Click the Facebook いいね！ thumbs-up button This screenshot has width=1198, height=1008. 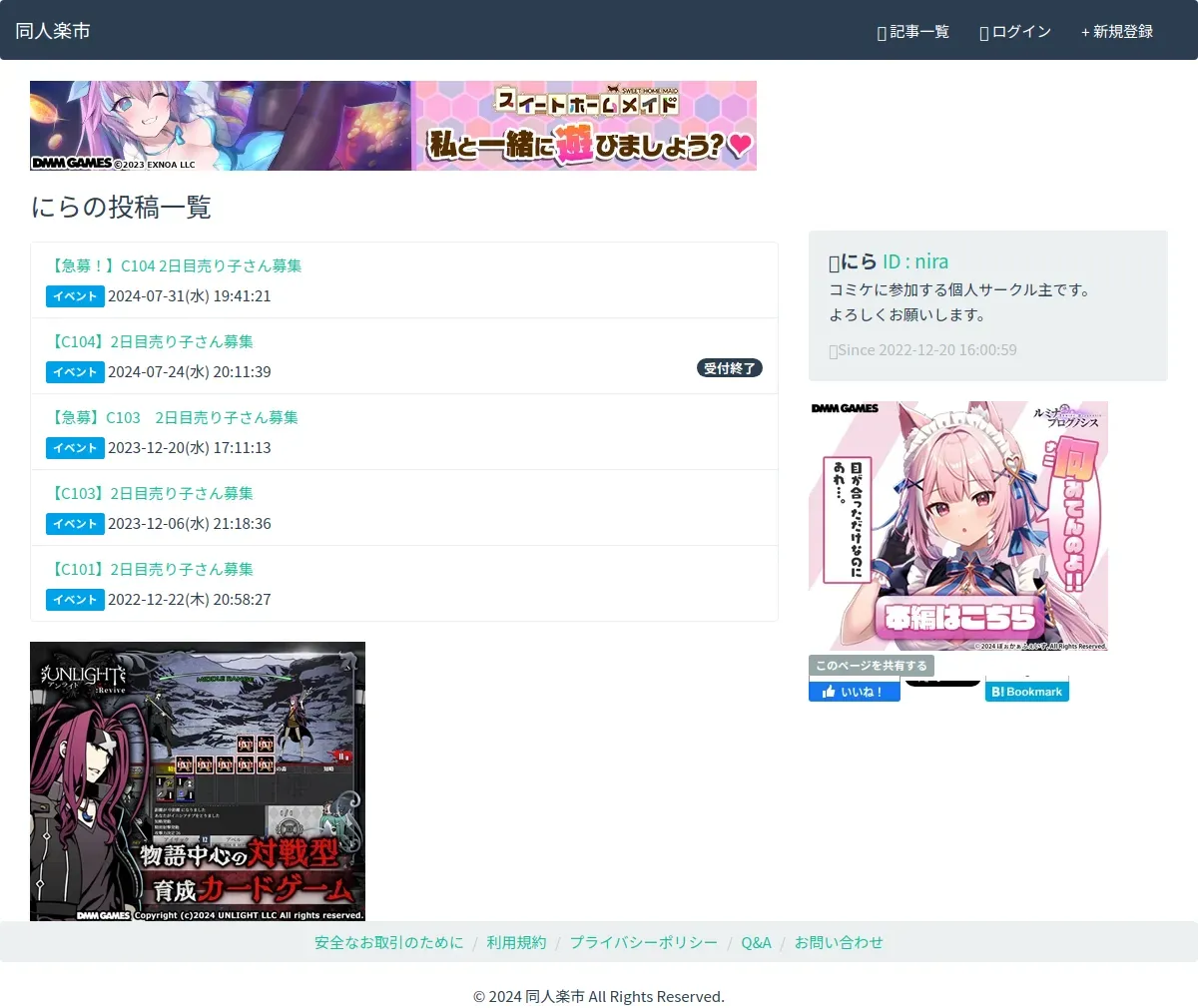[x=854, y=691]
